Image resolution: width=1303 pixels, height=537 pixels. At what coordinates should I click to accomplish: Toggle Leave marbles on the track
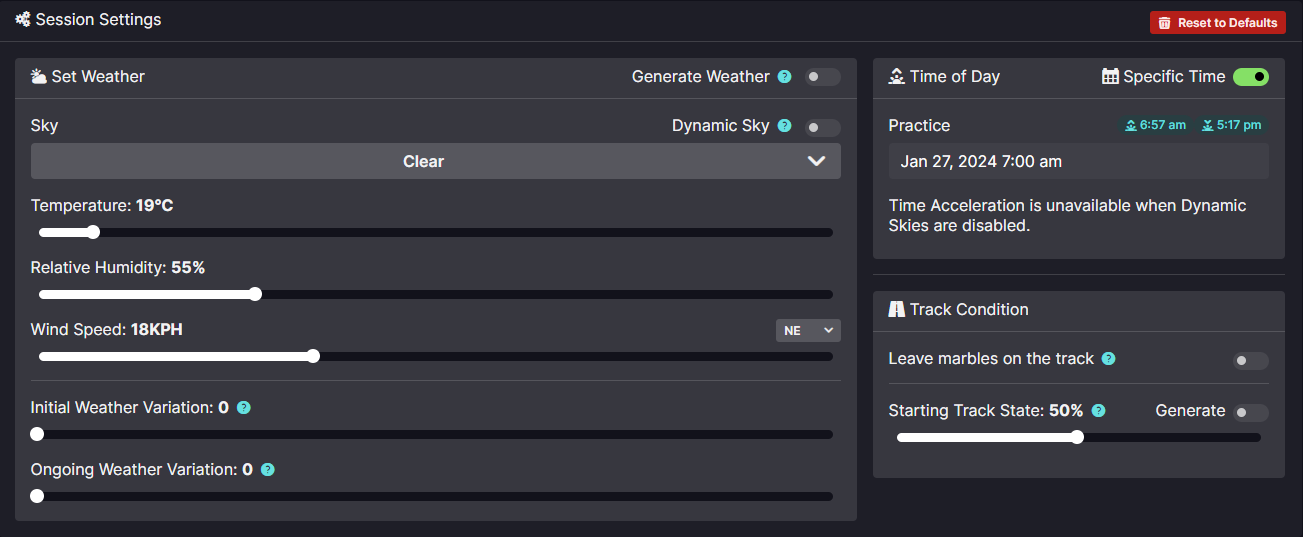1250,361
